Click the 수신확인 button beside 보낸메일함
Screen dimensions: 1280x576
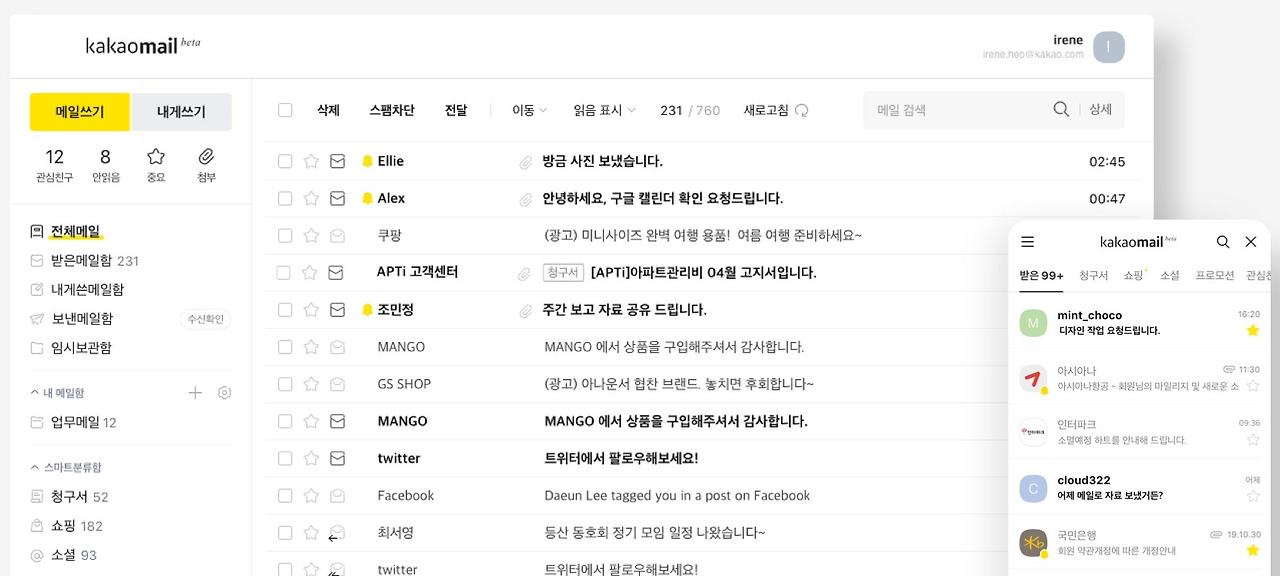pos(206,319)
